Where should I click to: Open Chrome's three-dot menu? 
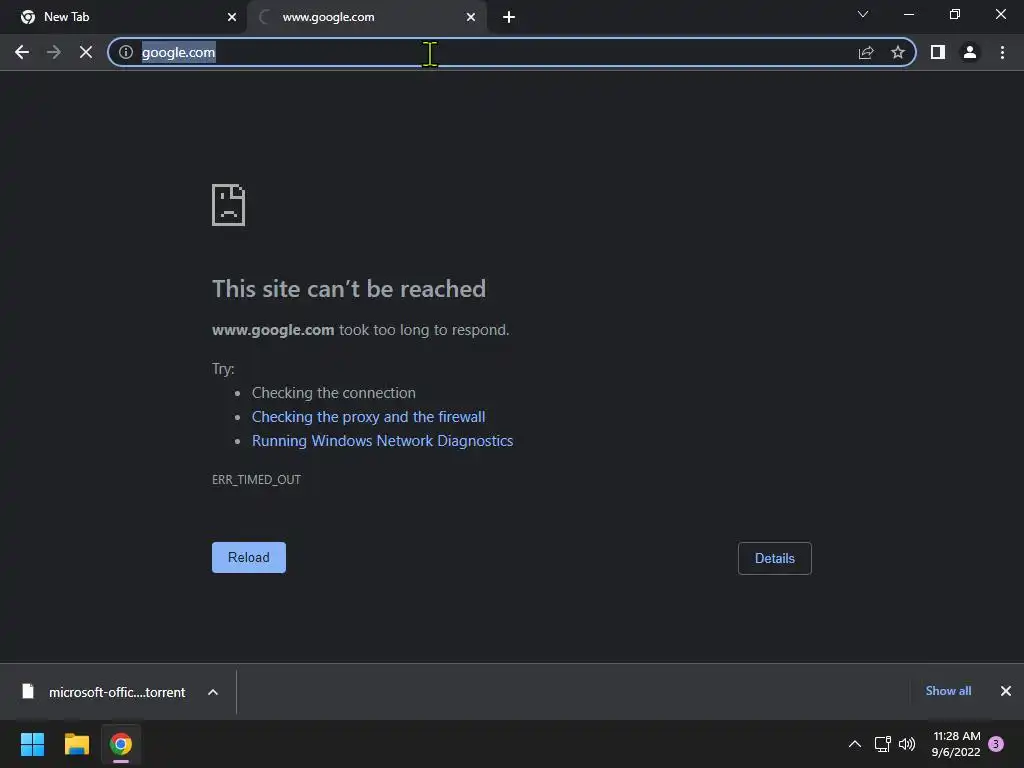1002,52
